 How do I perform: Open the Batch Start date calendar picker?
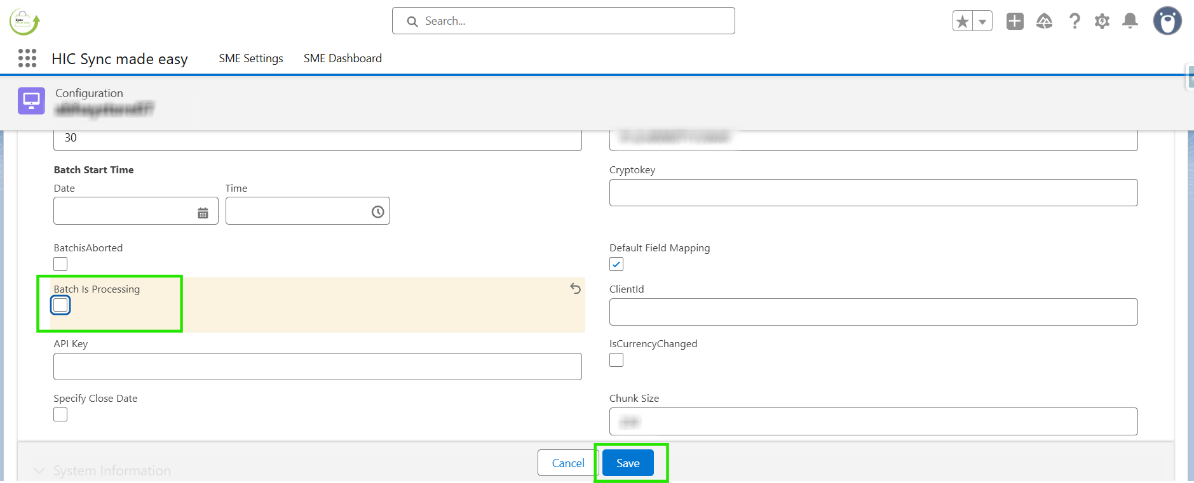pos(203,212)
